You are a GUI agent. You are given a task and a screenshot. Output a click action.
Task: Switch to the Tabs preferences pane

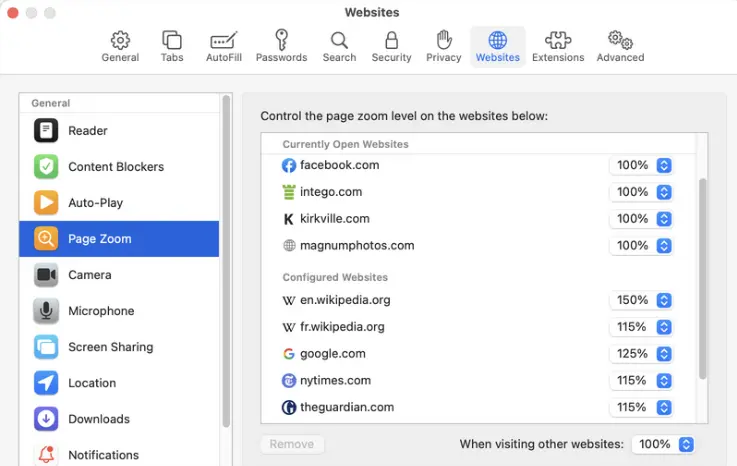(171, 46)
